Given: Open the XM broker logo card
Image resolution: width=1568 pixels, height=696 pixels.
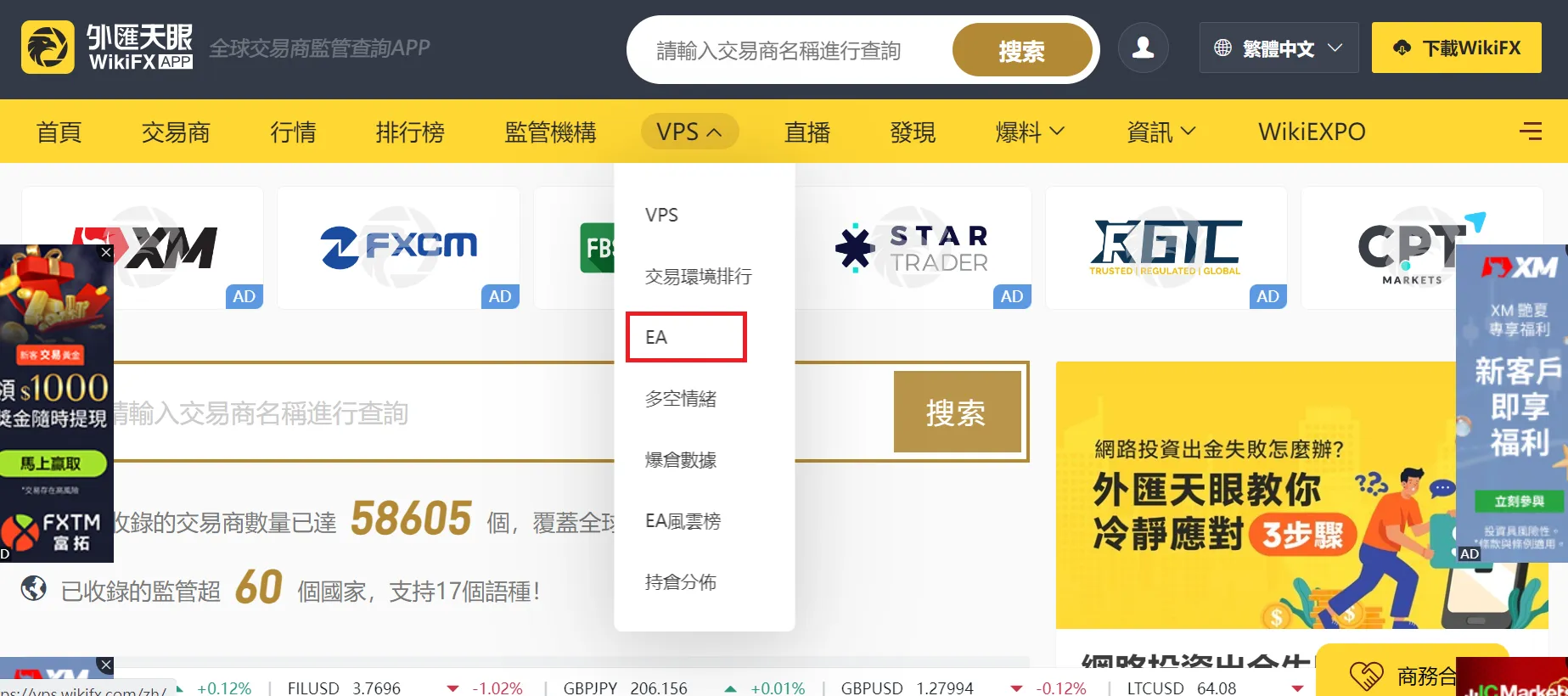Looking at the screenshot, I should 143,248.
